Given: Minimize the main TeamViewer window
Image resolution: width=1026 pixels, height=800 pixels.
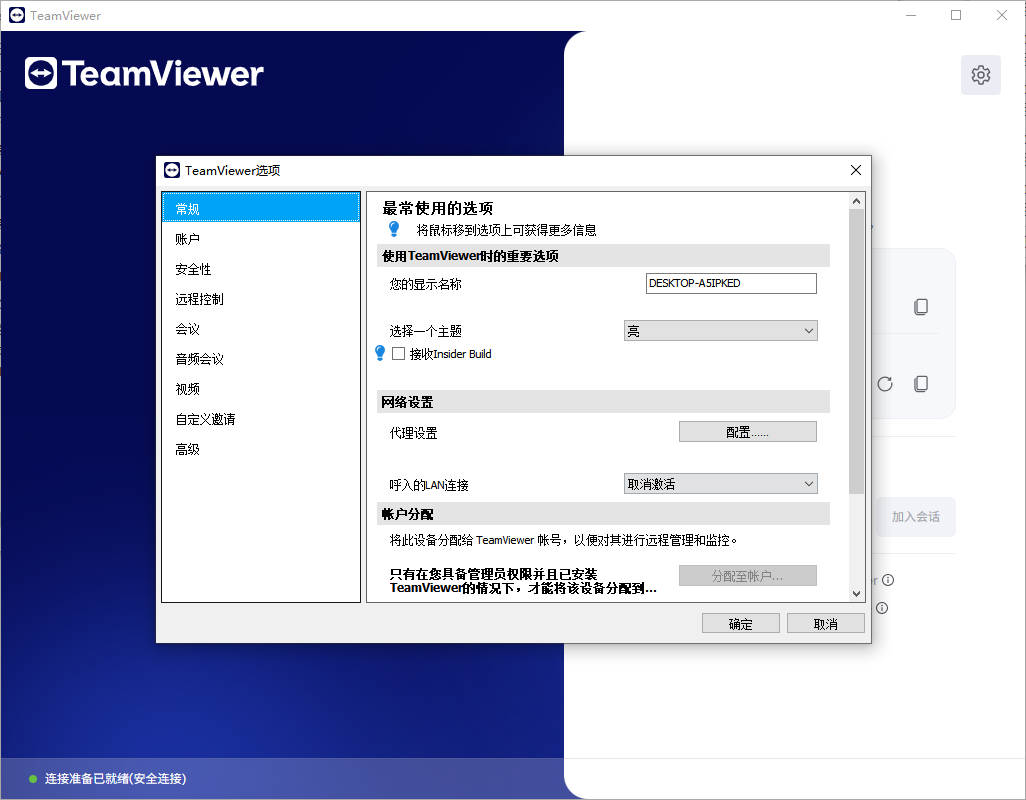Looking at the screenshot, I should click(x=911, y=15).
